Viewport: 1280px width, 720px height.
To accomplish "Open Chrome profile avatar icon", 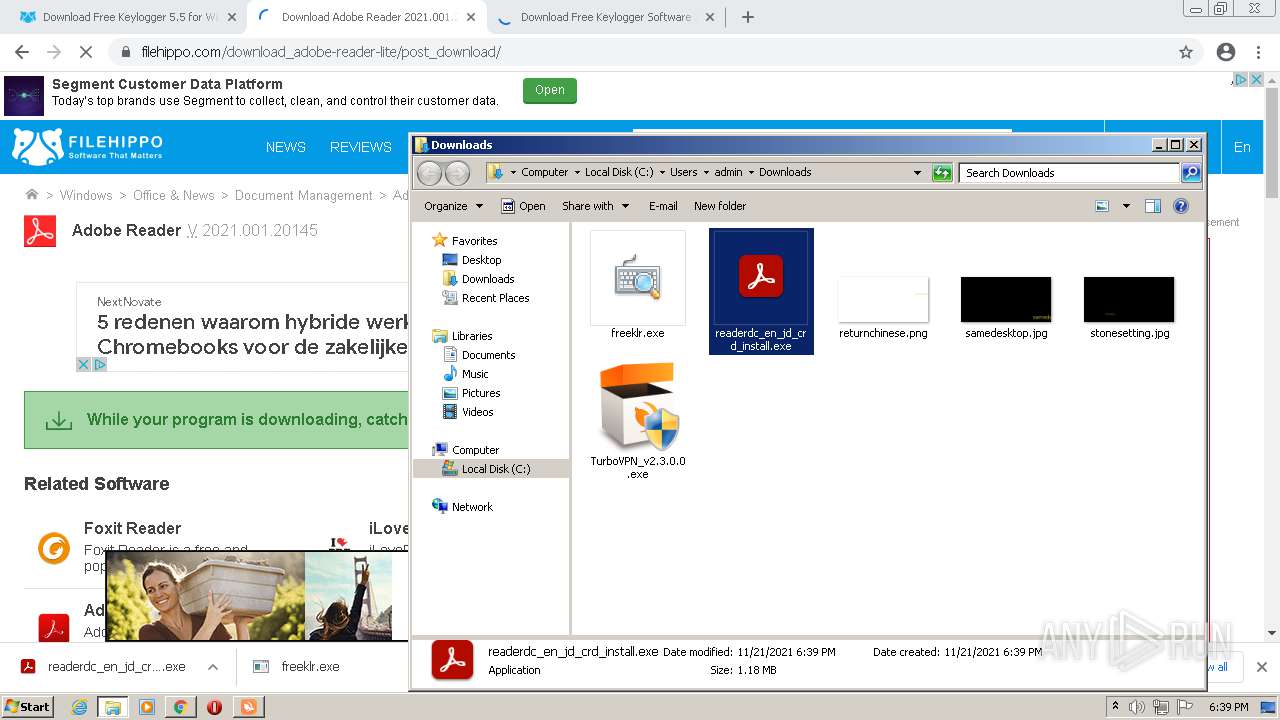I will pyautogui.click(x=1226, y=52).
